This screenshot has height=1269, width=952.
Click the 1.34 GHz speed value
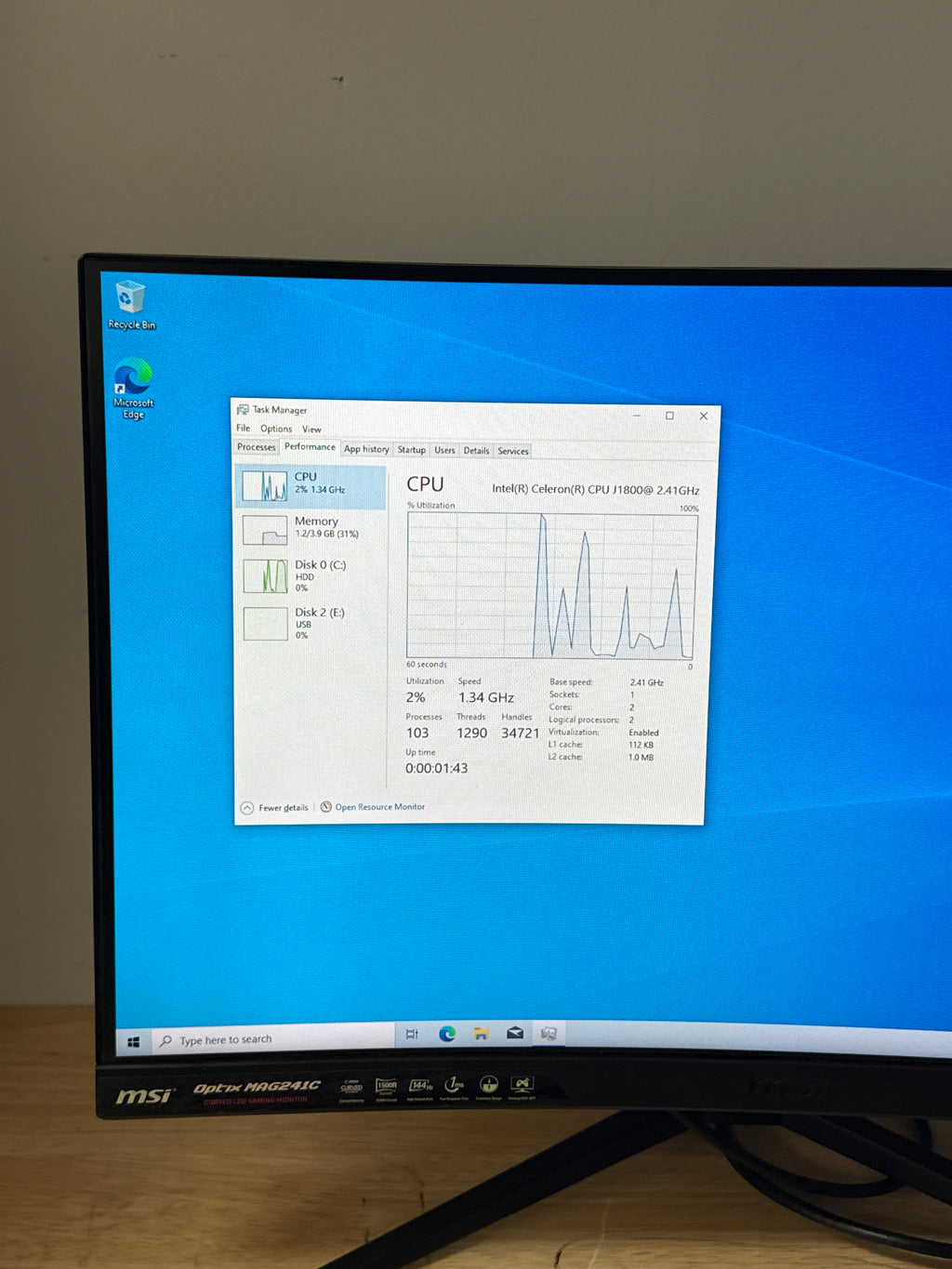pos(486,697)
